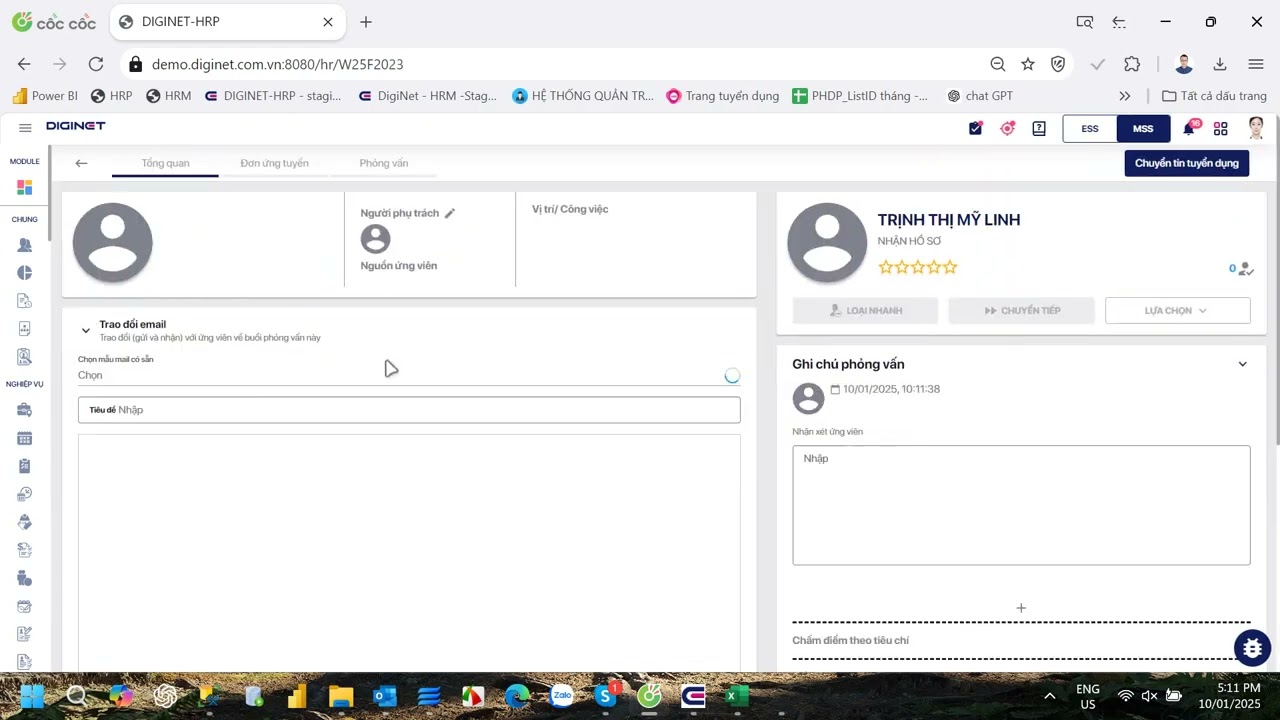Click the Tiêu đề subject input field

(x=409, y=410)
